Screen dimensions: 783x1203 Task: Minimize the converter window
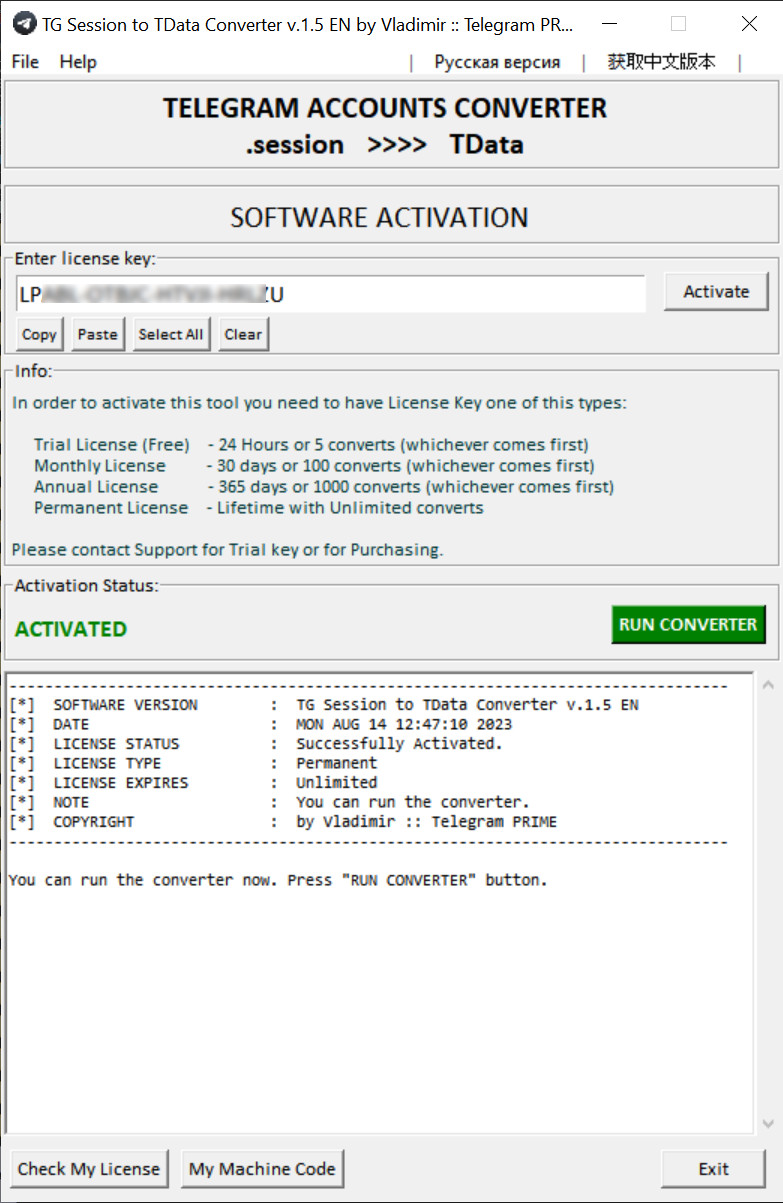[608, 24]
